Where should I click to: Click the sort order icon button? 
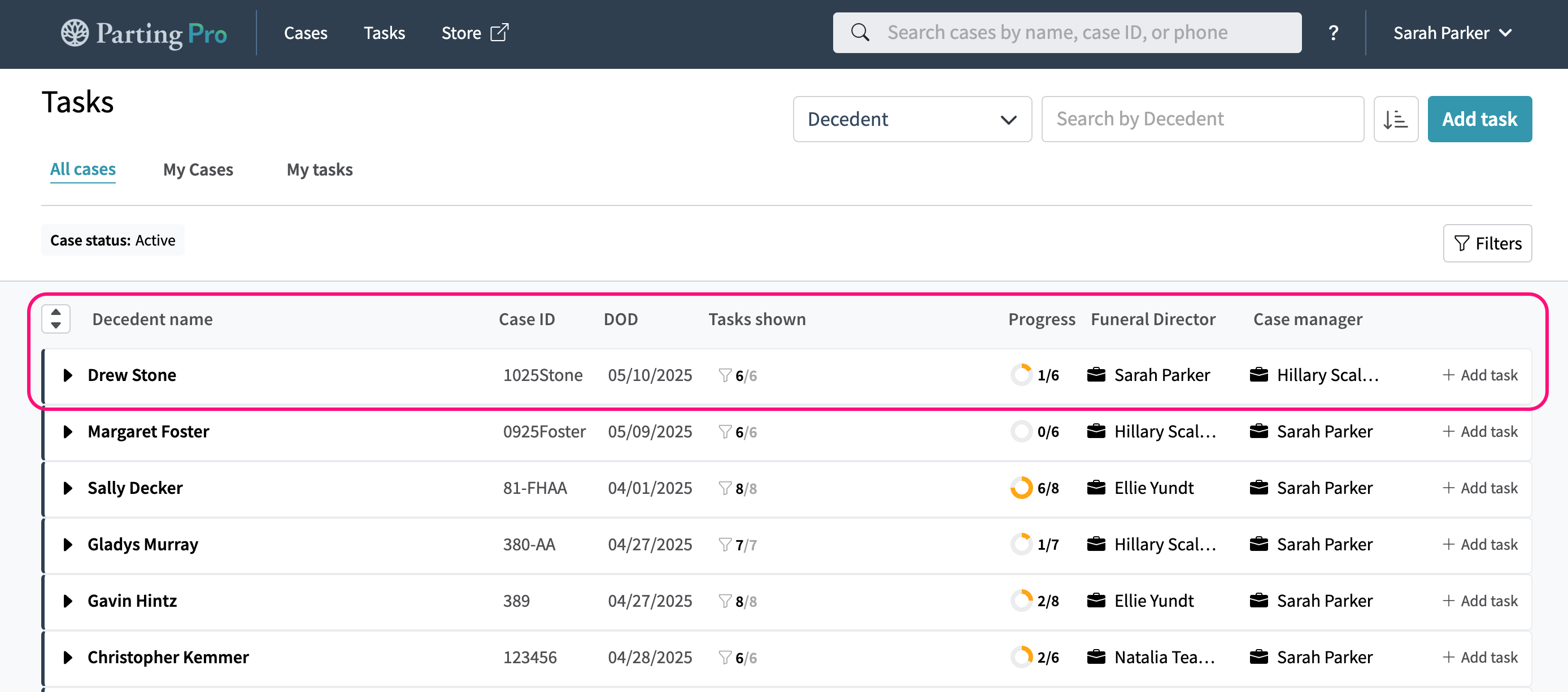(1395, 119)
